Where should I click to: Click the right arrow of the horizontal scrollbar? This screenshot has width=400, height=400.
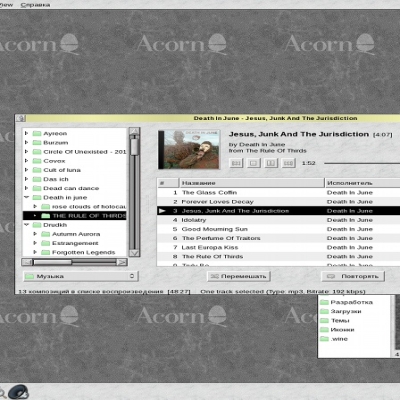point(122,262)
